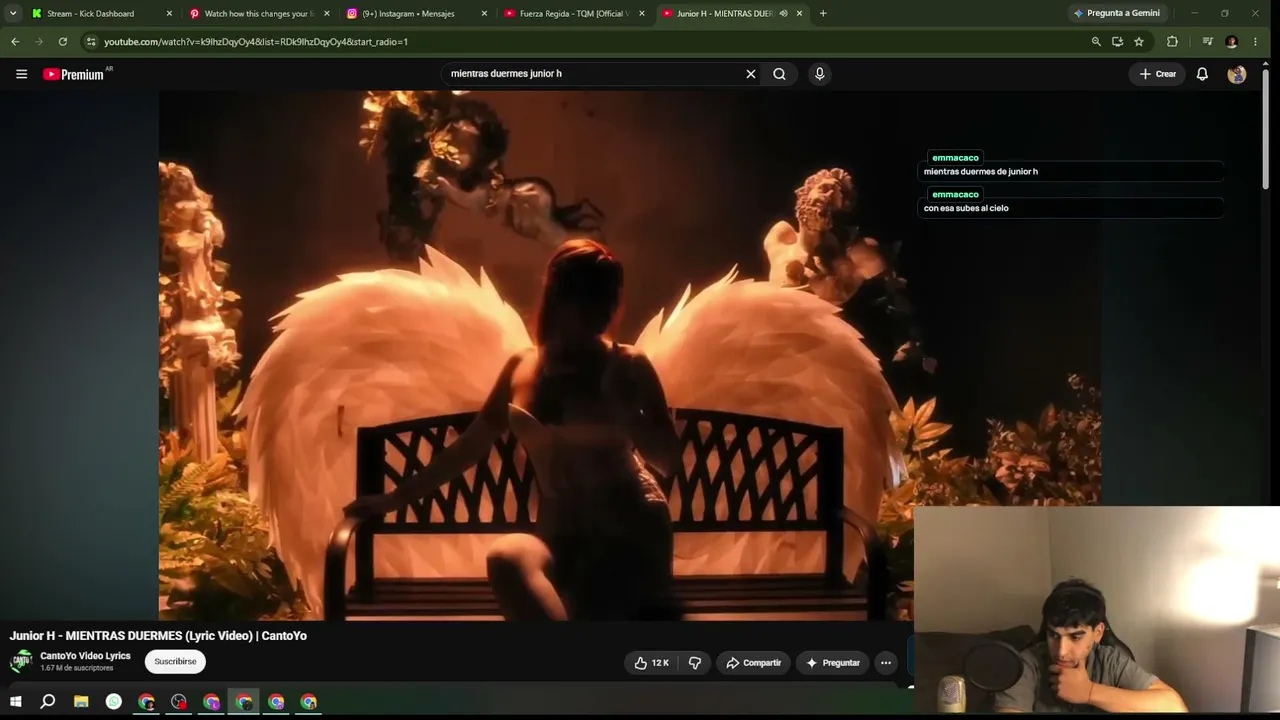Switch to Instagram Mensajes tab
Screen dimensions: 1280x720
tap(408, 14)
